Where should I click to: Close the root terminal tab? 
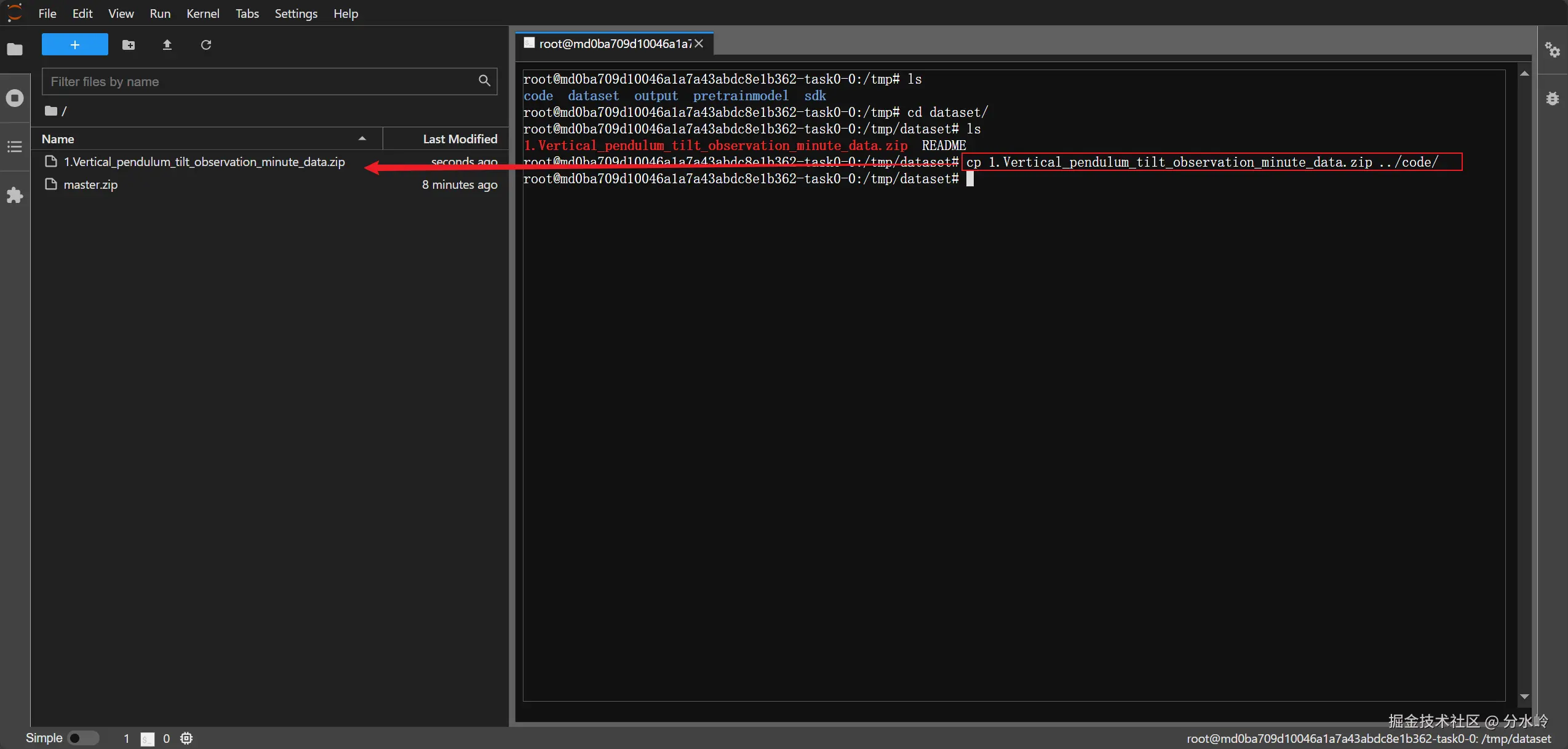tap(699, 44)
